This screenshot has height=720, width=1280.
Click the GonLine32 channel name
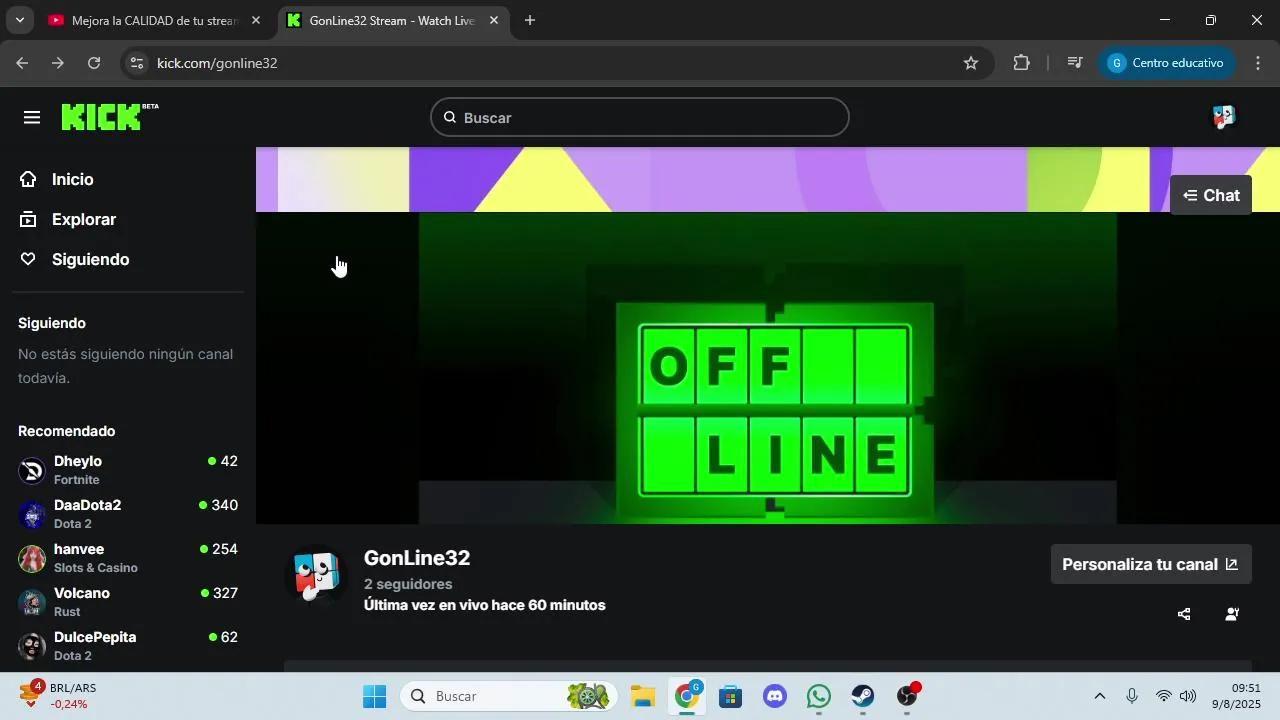417,558
